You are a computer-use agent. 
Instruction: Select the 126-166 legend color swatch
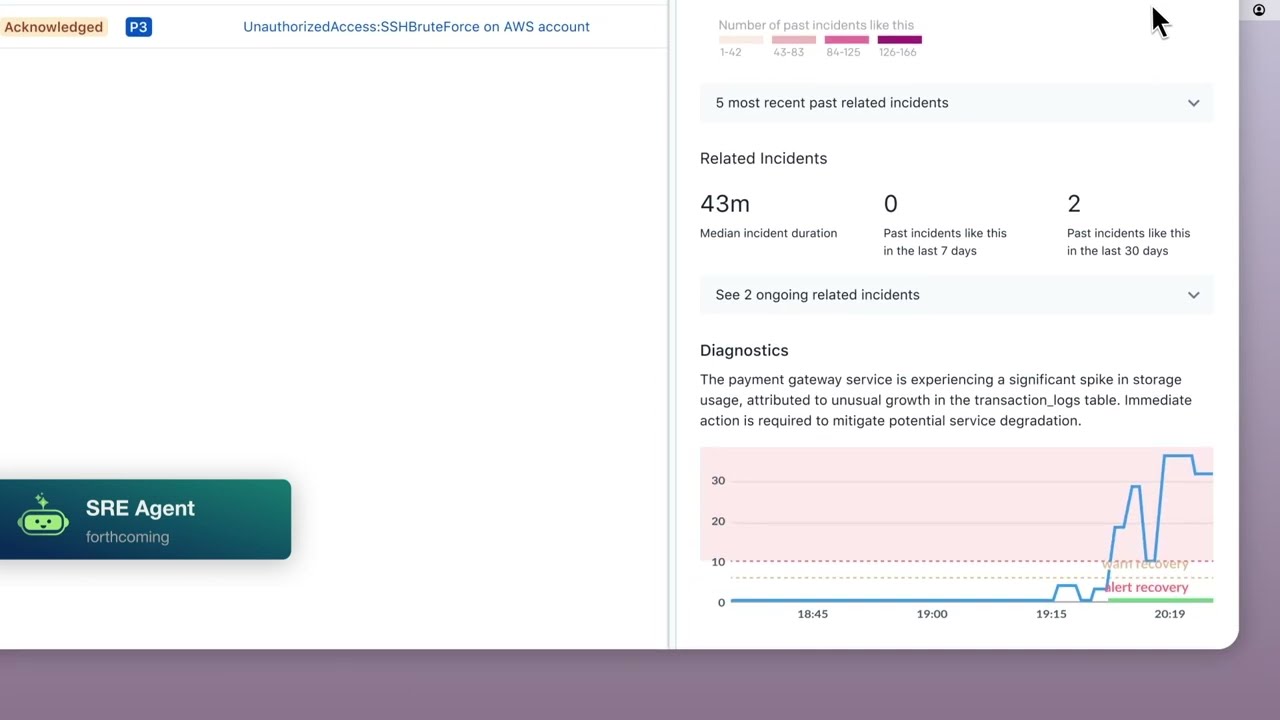[899, 40]
